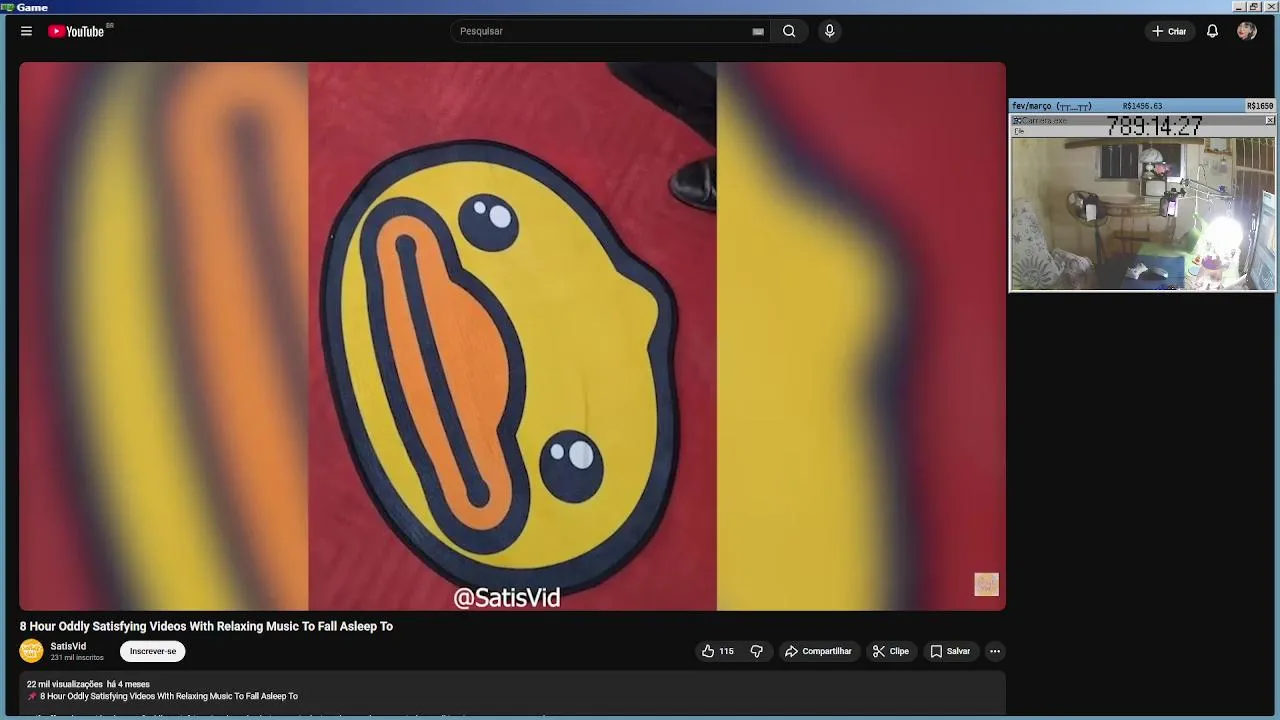Click the Game window title icon
Screen dimensions: 1280x720
7,7
